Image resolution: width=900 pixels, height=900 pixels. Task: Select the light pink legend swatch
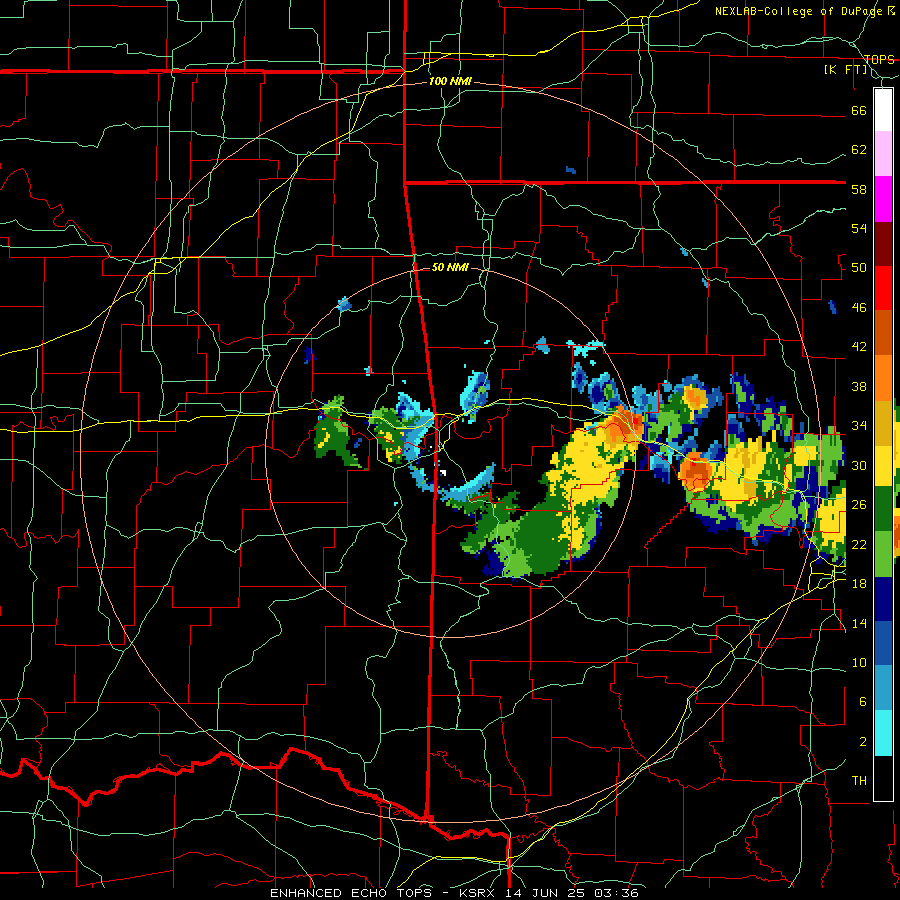pyautogui.click(x=883, y=154)
